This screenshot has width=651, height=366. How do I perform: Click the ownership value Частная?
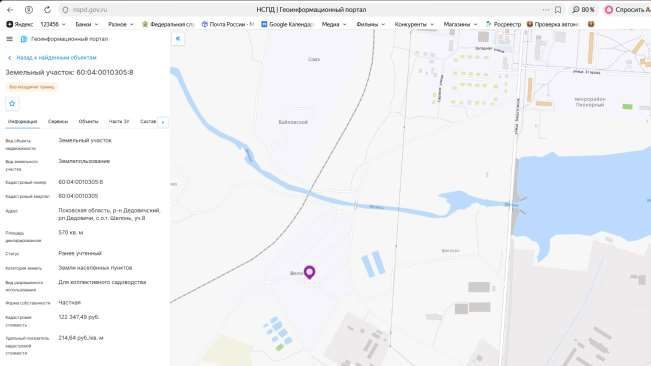tap(69, 303)
